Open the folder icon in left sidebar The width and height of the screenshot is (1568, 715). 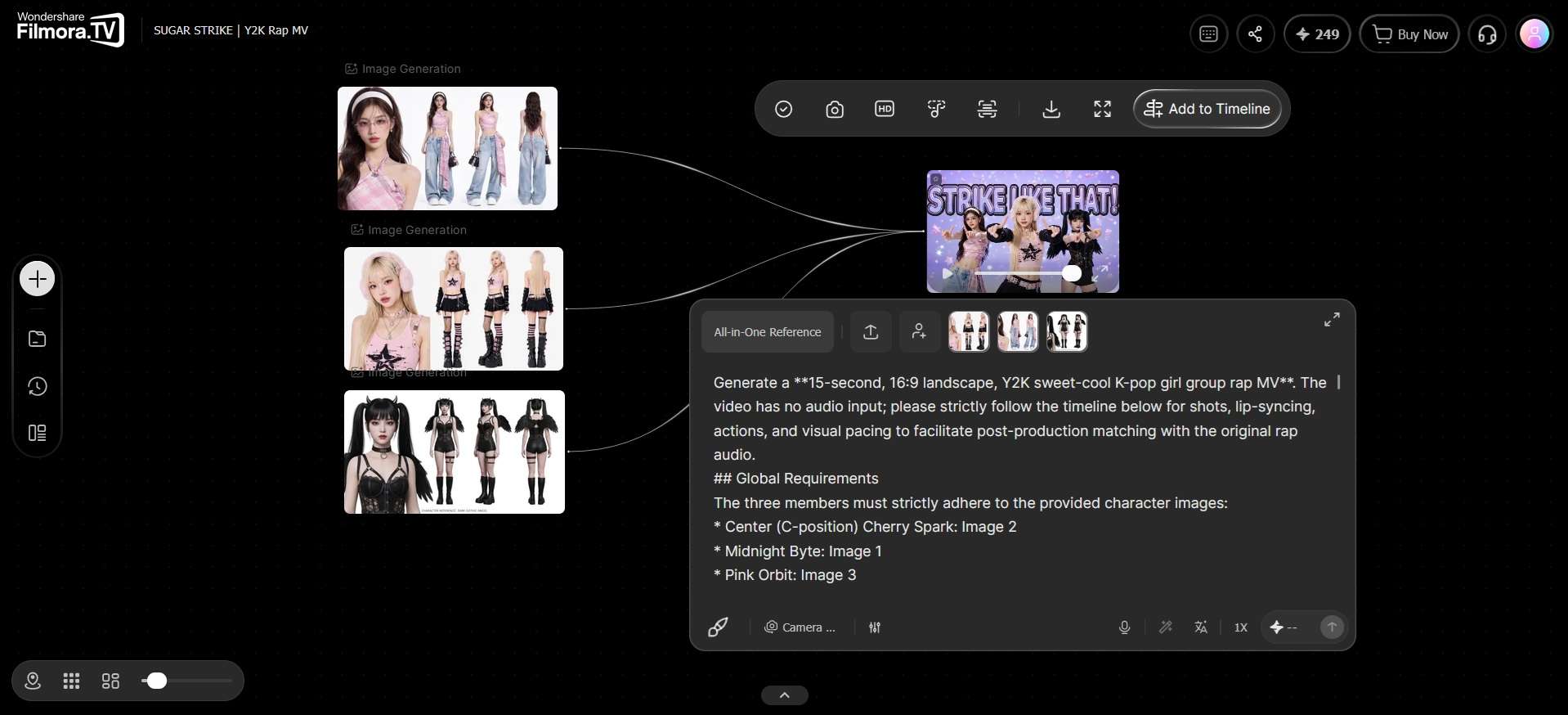(x=37, y=339)
